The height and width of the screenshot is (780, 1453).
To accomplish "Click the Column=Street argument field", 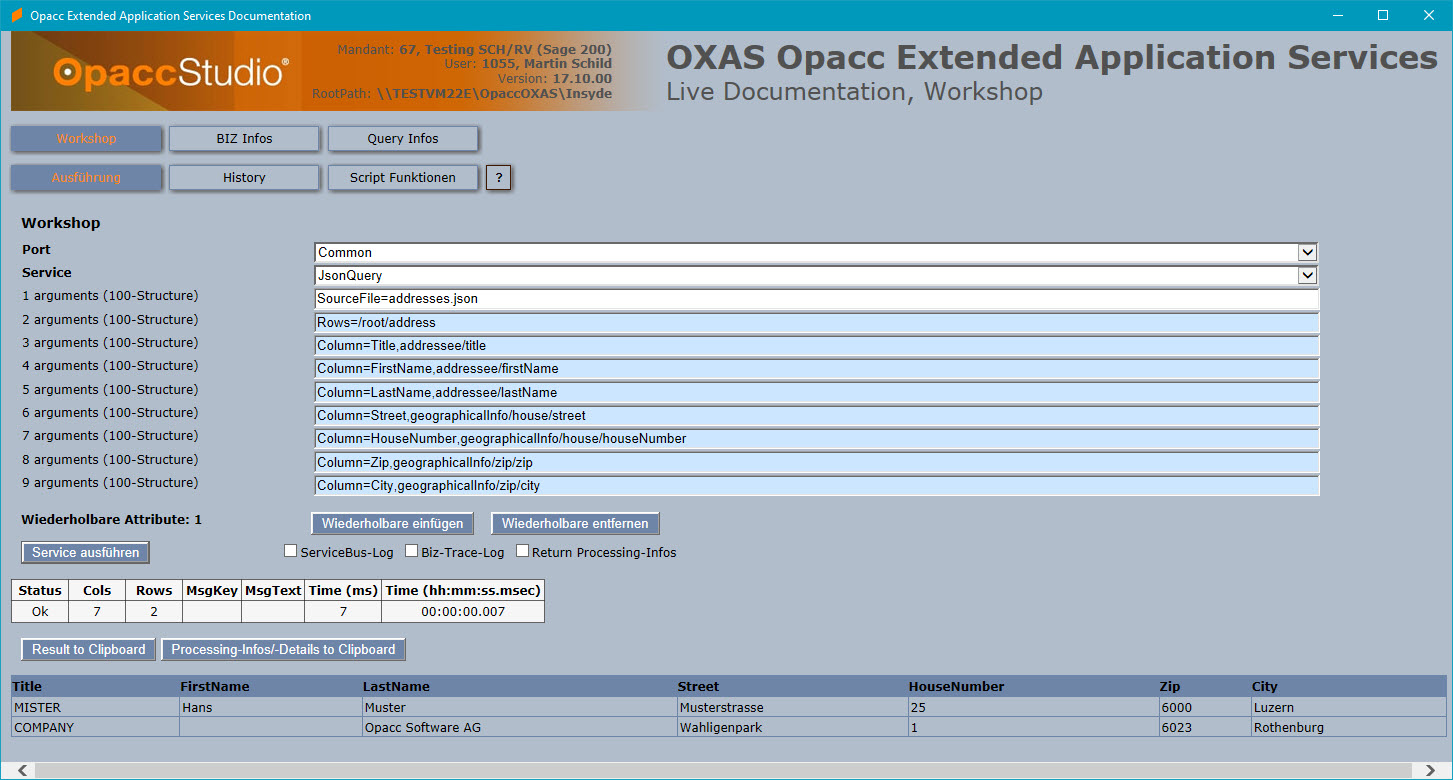I will pyautogui.click(x=816, y=415).
